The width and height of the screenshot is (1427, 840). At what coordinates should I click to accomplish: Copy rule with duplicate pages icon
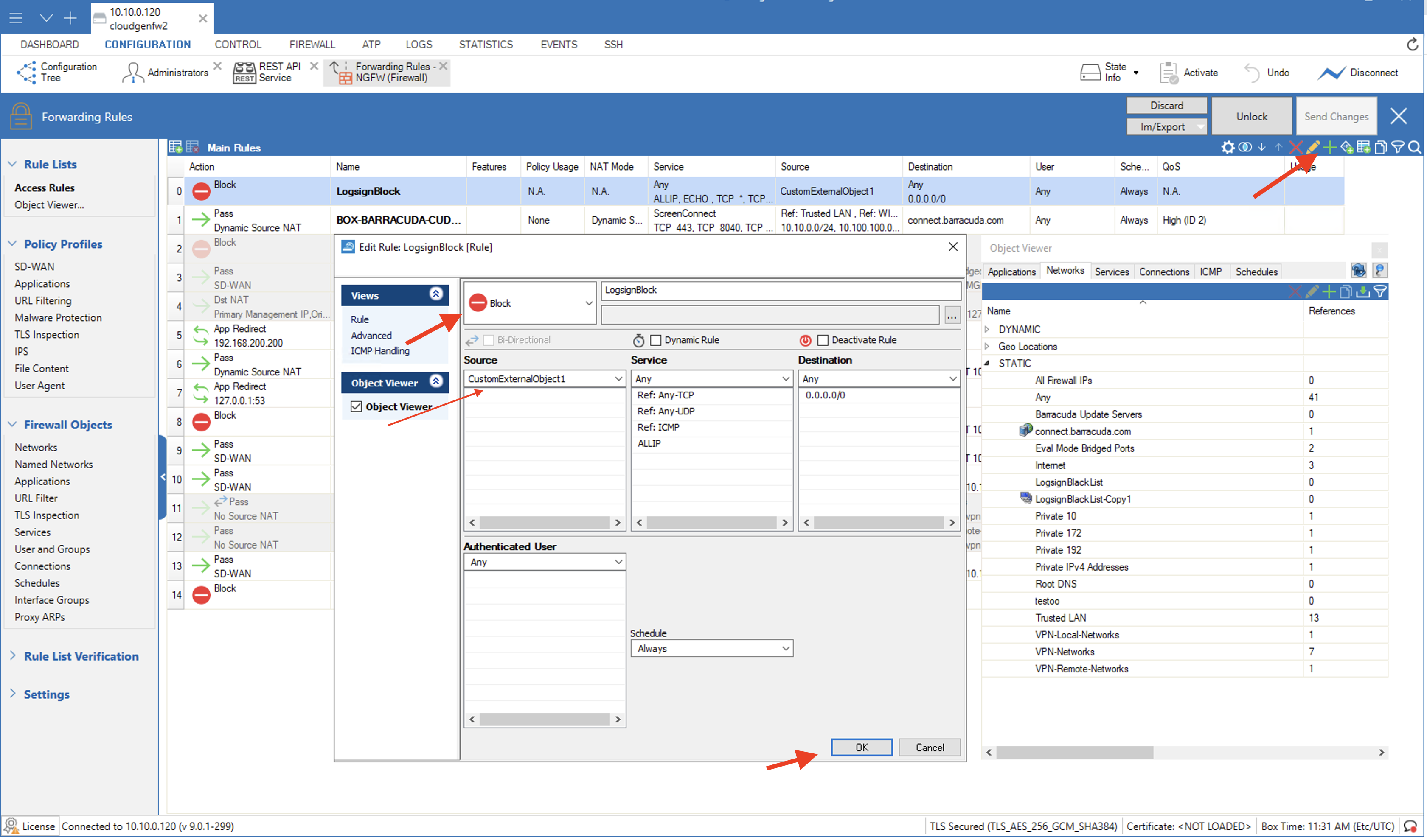tap(1381, 148)
